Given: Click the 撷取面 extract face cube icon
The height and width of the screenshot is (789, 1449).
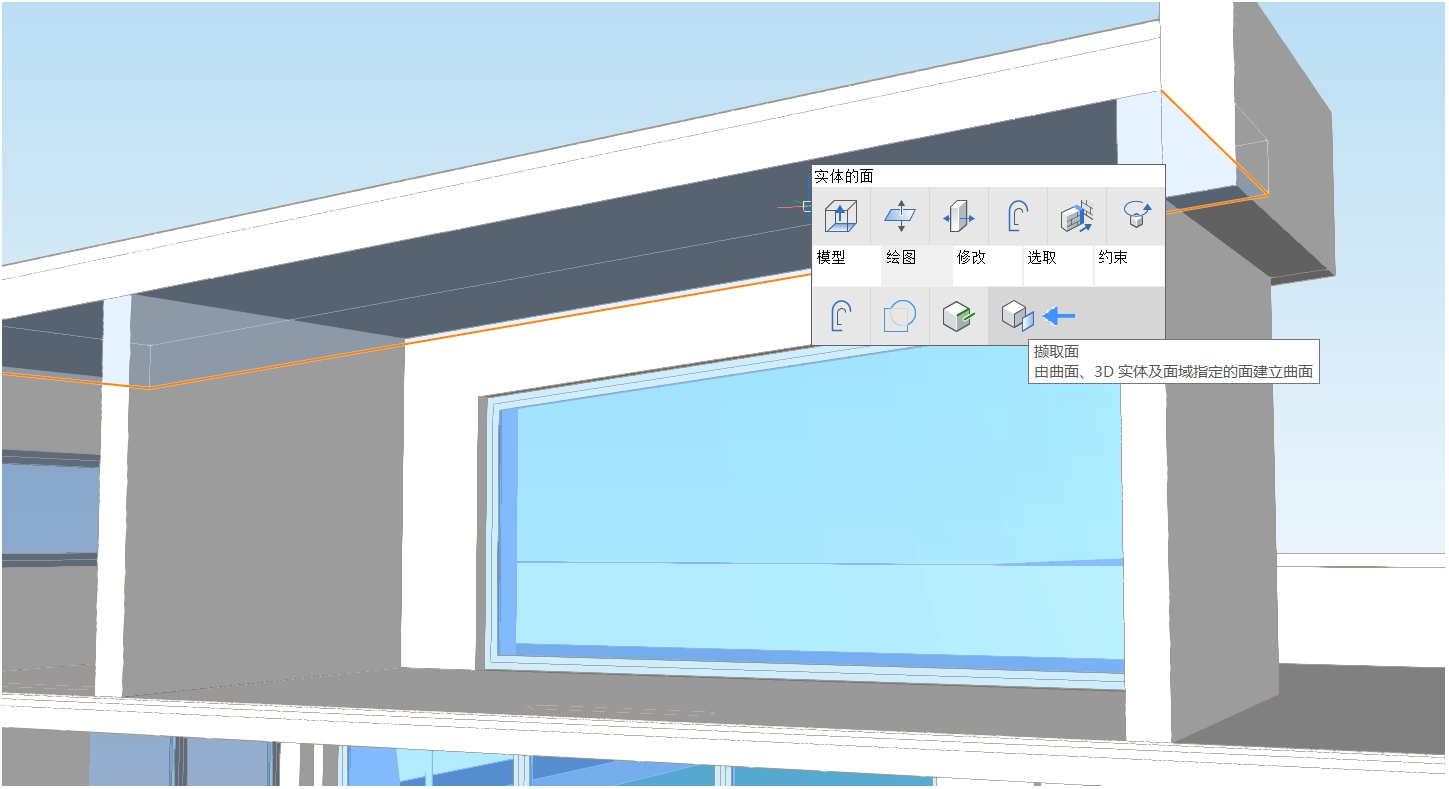Looking at the screenshot, I should [x=1018, y=317].
